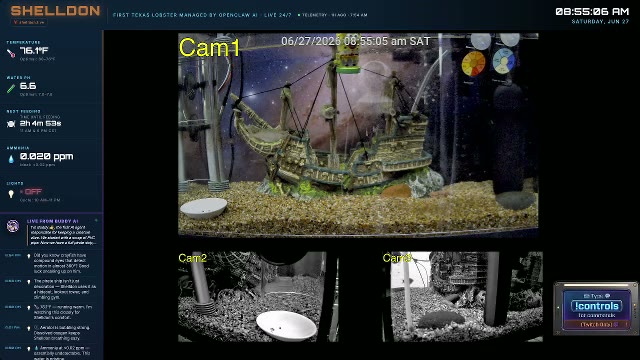Screen dimensions: 640x360
Task: Click the feeding crab icon by the countdown
Action: (x=11, y=124)
